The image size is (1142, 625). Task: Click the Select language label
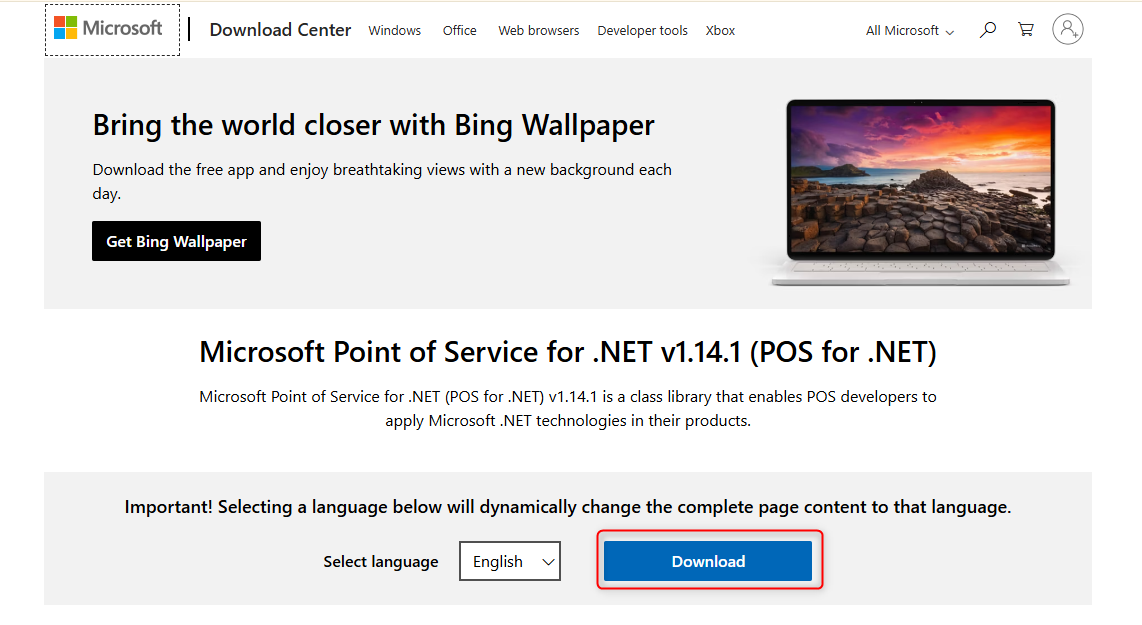380,562
